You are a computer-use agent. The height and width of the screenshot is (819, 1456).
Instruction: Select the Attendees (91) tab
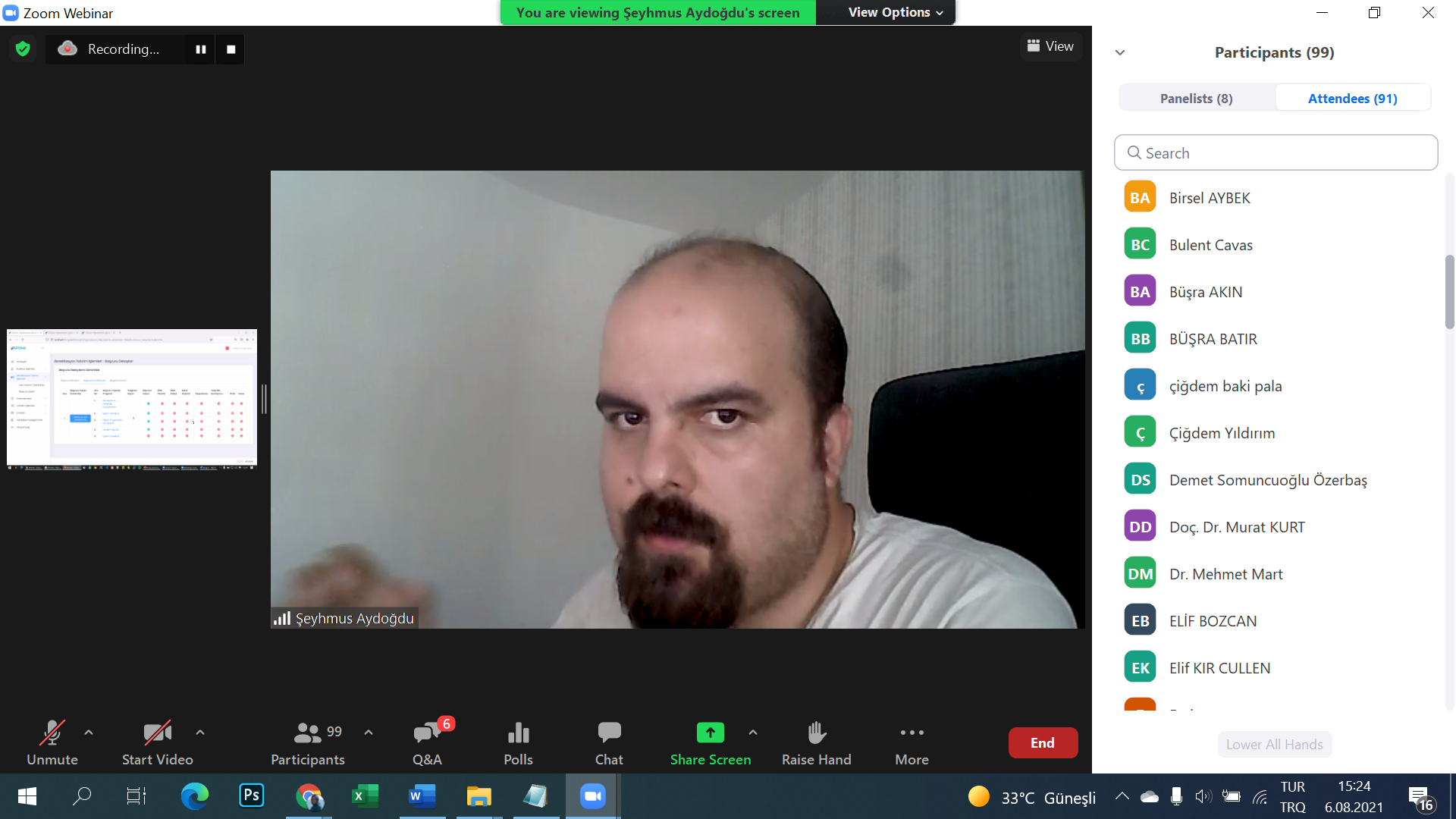tap(1352, 99)
